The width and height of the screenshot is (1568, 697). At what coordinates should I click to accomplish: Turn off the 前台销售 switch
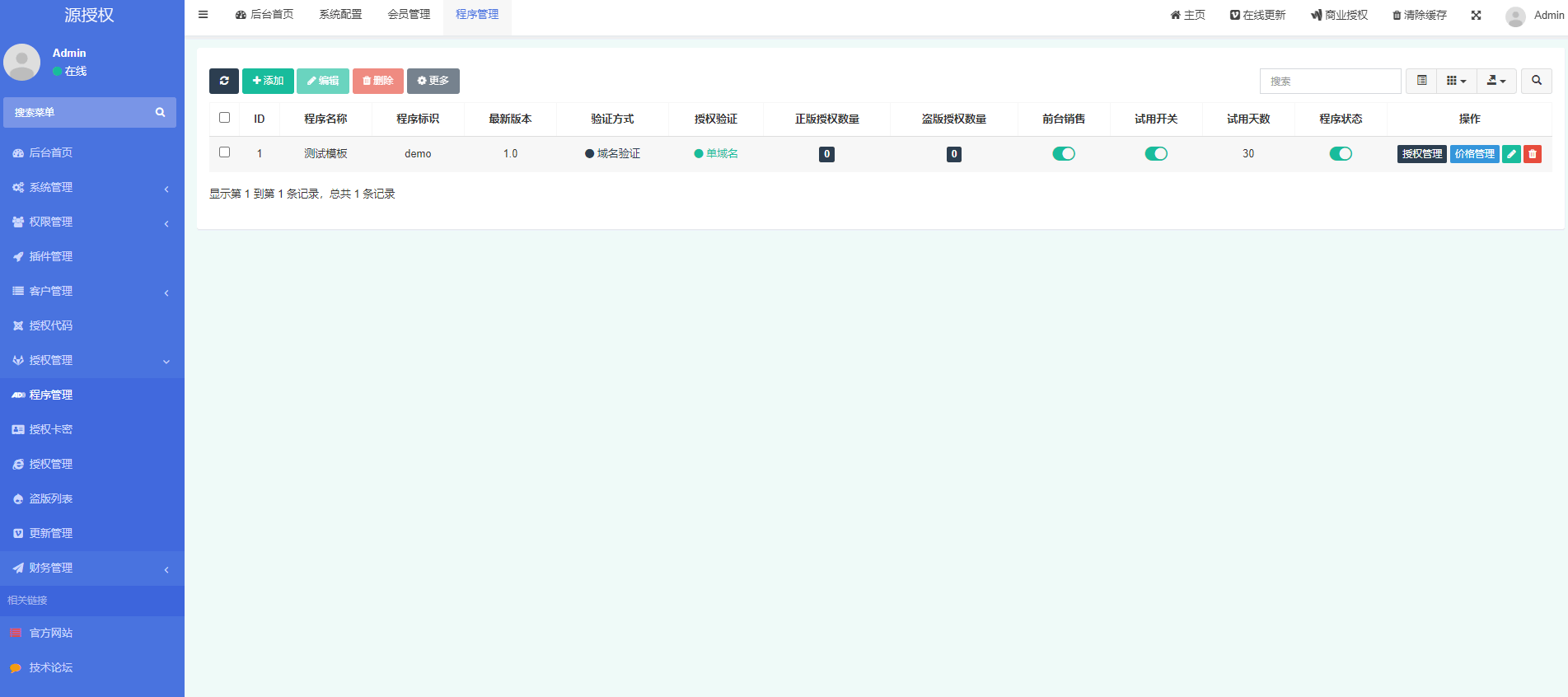(1064, 154)
